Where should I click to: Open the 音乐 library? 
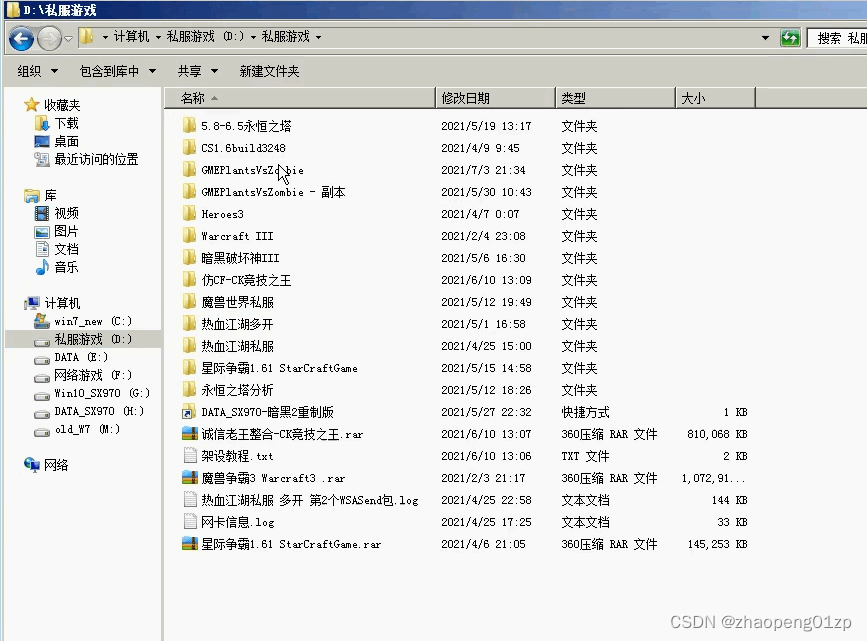coord(66,267)
